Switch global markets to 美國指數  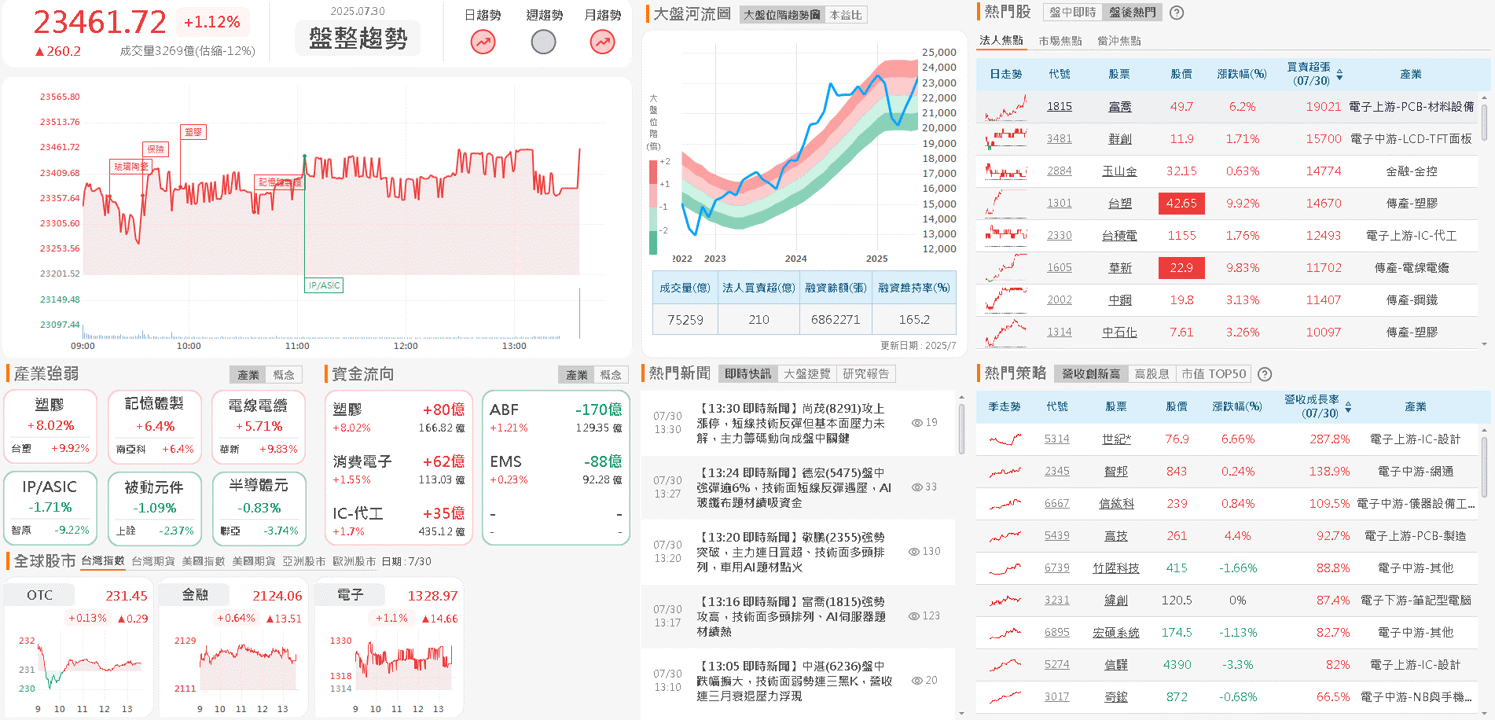pos(201,562)
